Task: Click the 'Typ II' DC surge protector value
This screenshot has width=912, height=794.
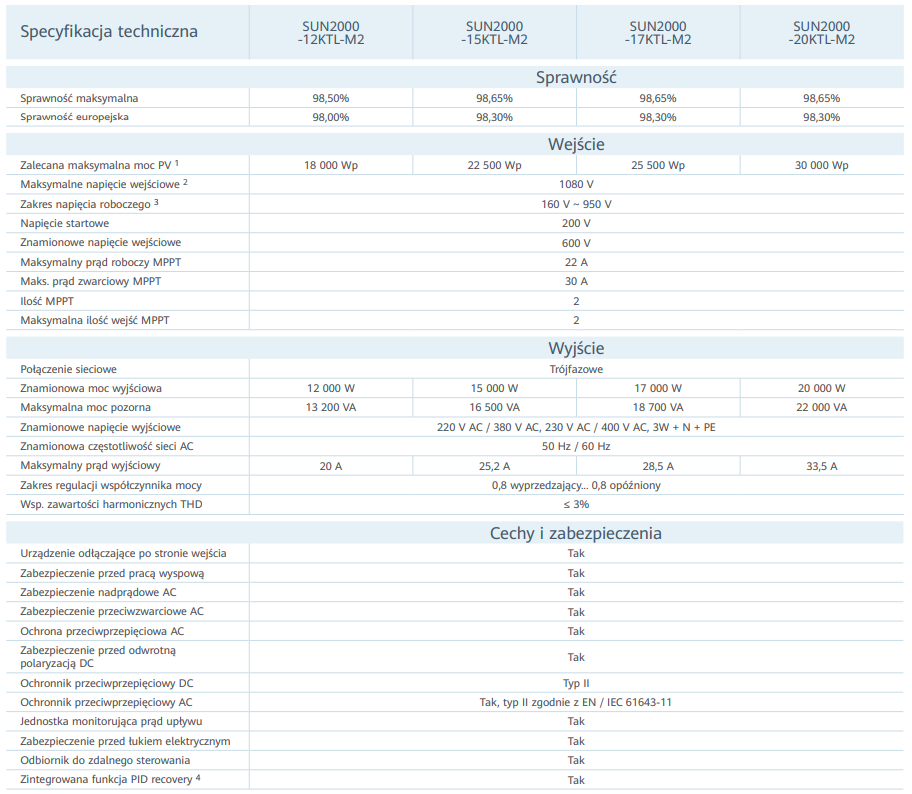Action: click(576, 683)
